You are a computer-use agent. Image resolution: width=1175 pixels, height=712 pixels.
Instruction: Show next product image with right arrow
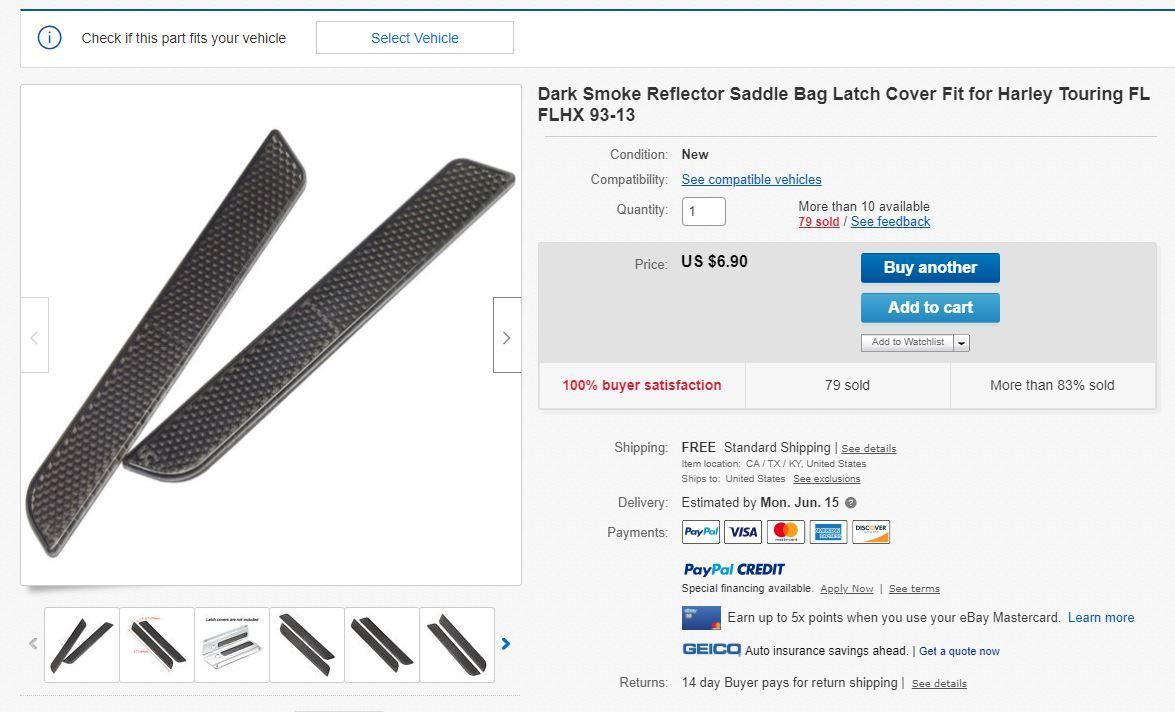click(x=506, y=336)
